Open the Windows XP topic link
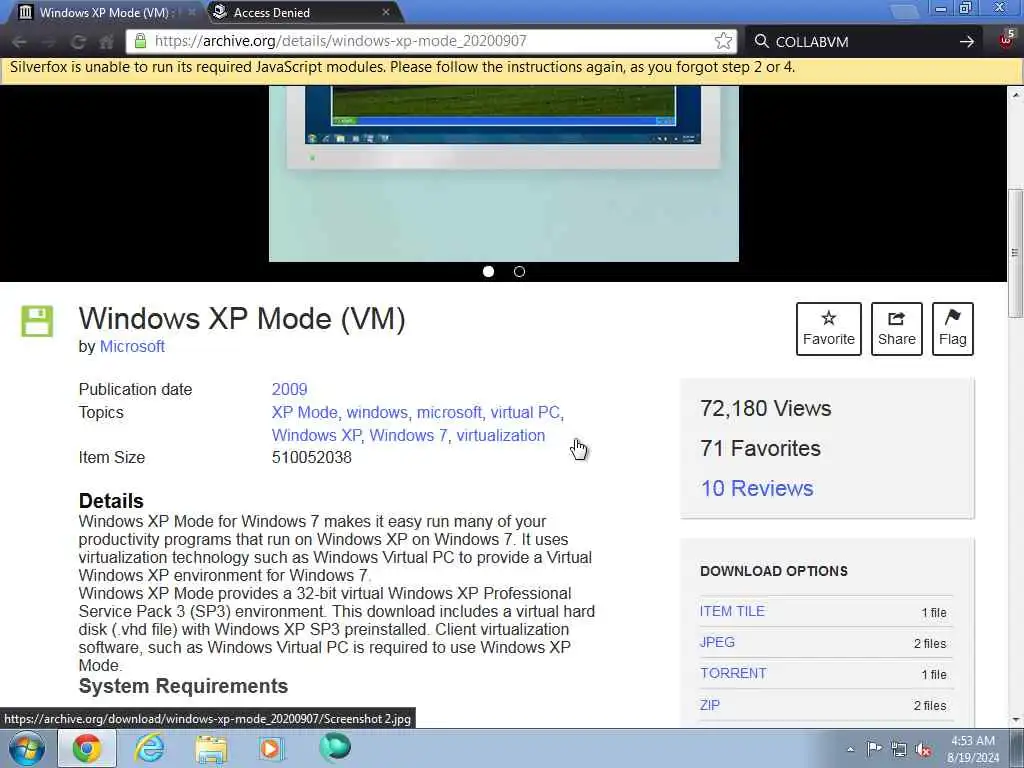Image resolution: width=1024 pixels, height=768 pixels. coord(316,436)
